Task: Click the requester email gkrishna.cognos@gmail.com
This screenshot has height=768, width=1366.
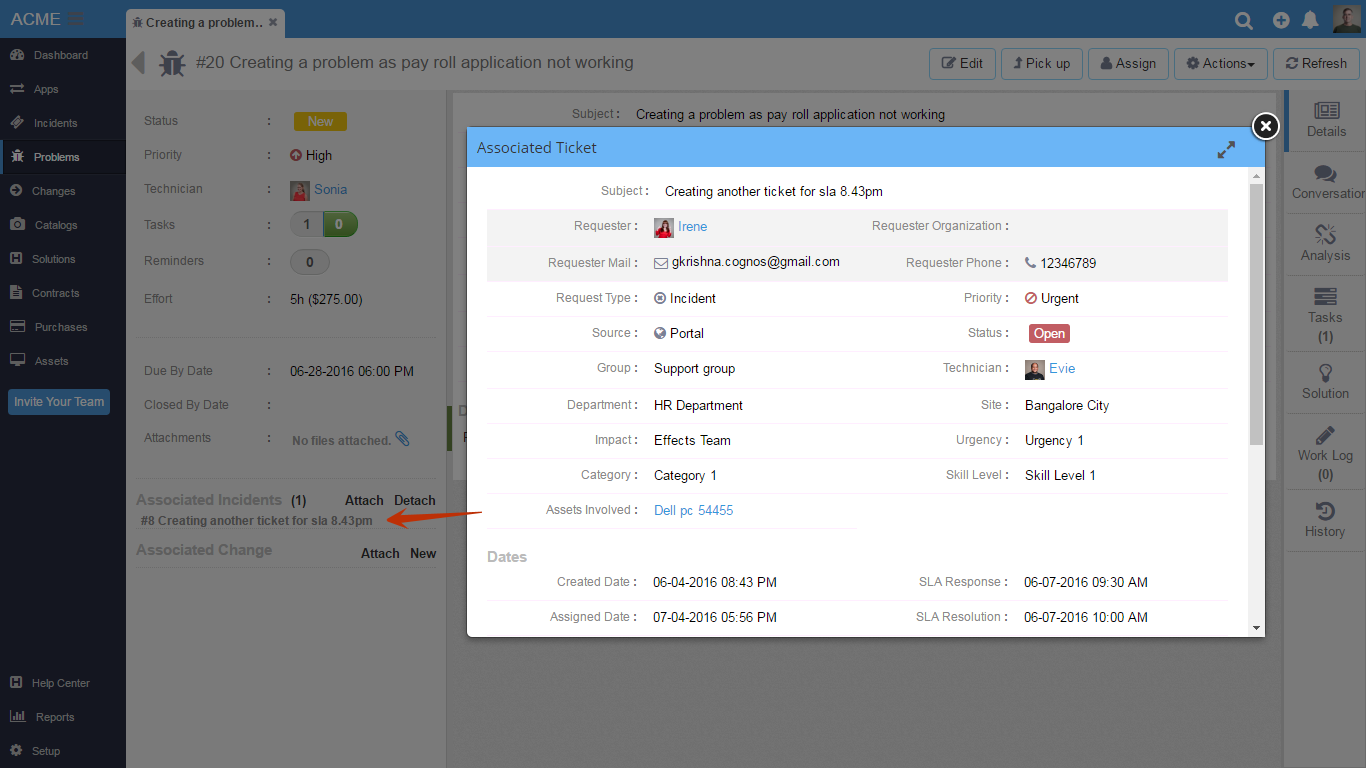Action: point(755,262)
